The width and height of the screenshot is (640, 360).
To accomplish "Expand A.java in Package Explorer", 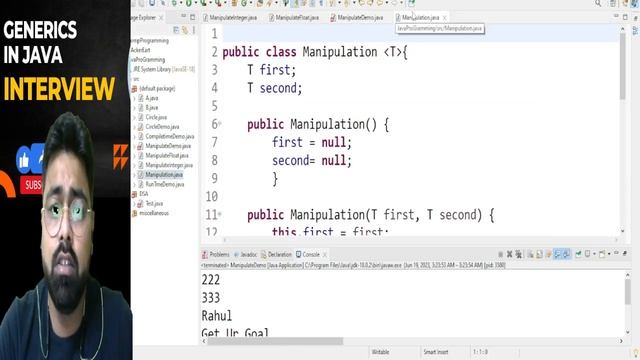I will pyautogui.click(x=134, y=98).
